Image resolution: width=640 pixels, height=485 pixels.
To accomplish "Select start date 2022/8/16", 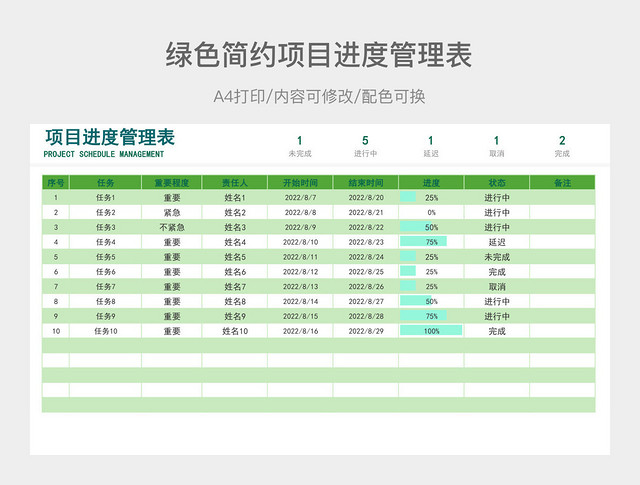I will (x=300, y=331).
